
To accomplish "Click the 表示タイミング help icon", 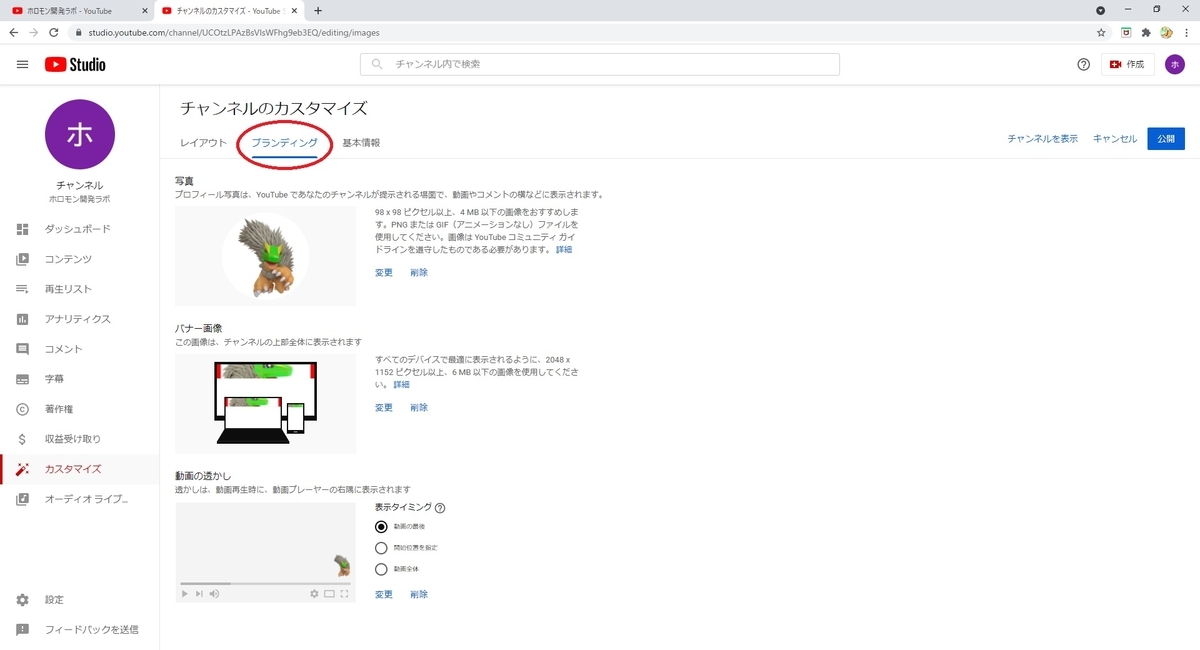I will (x=440, y=508).
